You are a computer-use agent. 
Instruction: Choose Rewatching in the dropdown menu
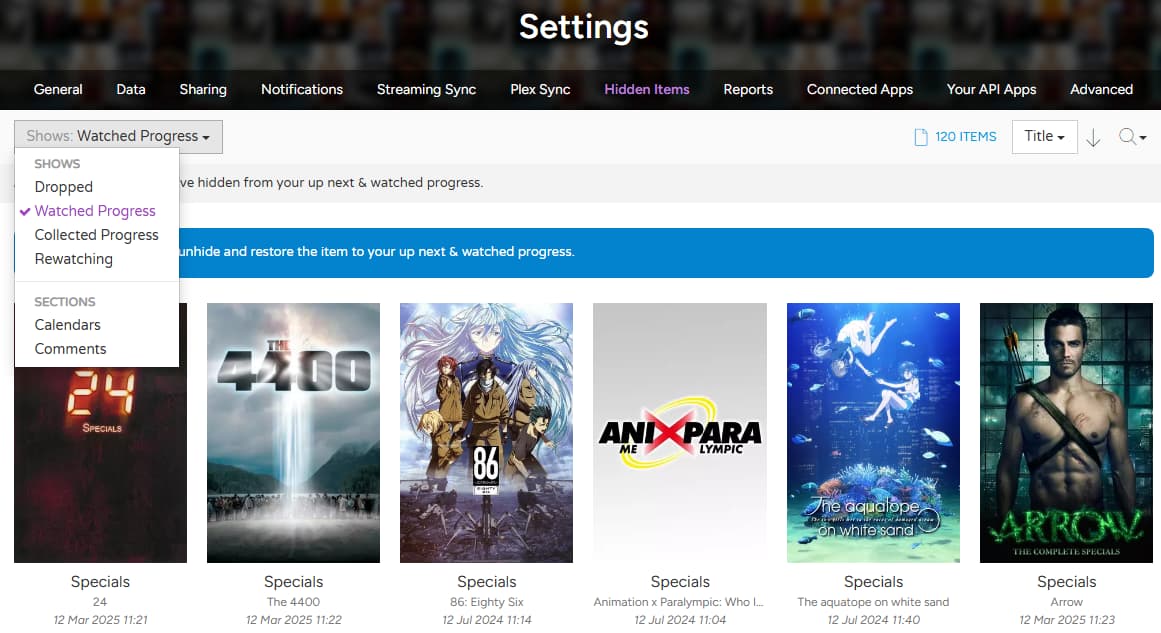pyautogui.click(x=73, y=259)
